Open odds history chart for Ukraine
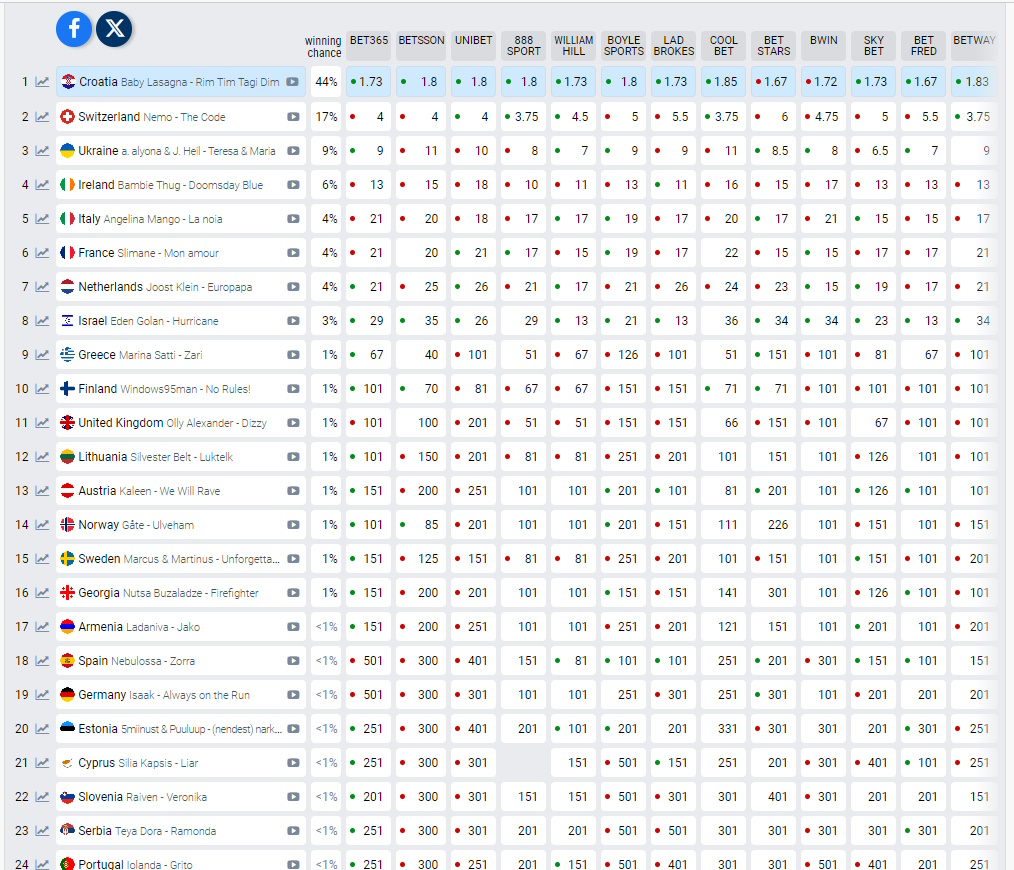 [42, 151]
